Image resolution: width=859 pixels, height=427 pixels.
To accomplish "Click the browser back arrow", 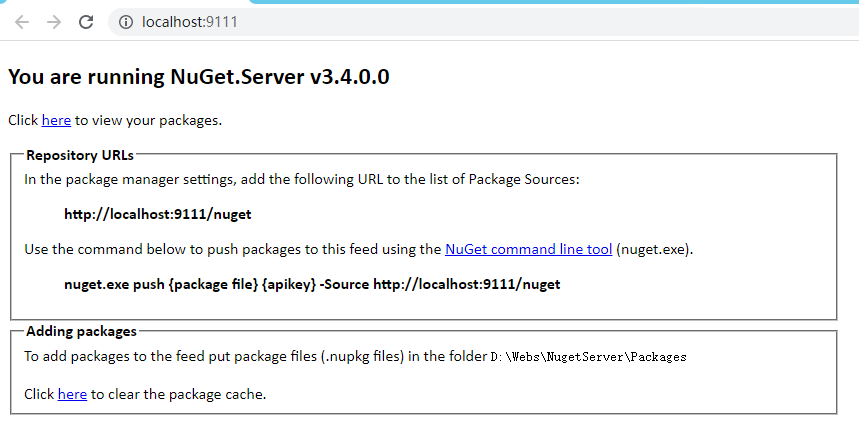I will coord(22,22).
